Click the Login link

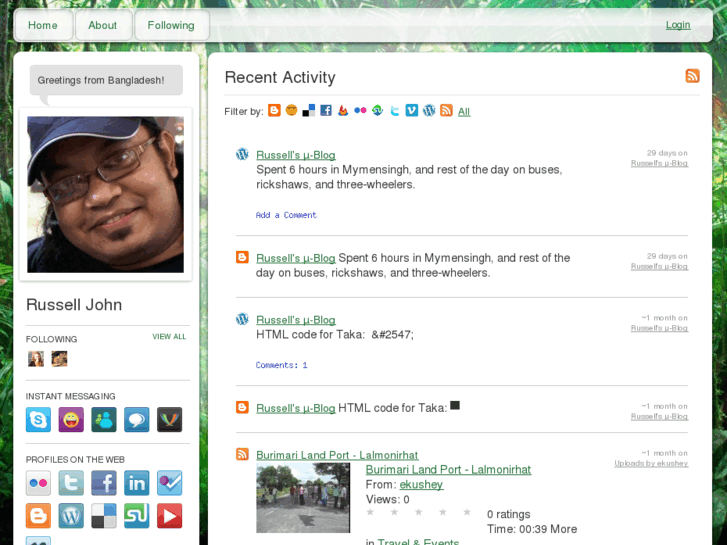[678, 25]
